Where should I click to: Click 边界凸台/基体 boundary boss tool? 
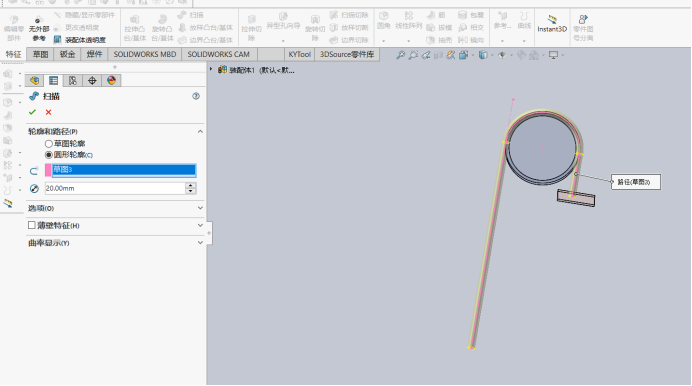pyautogui.click(x=205, y=40)
